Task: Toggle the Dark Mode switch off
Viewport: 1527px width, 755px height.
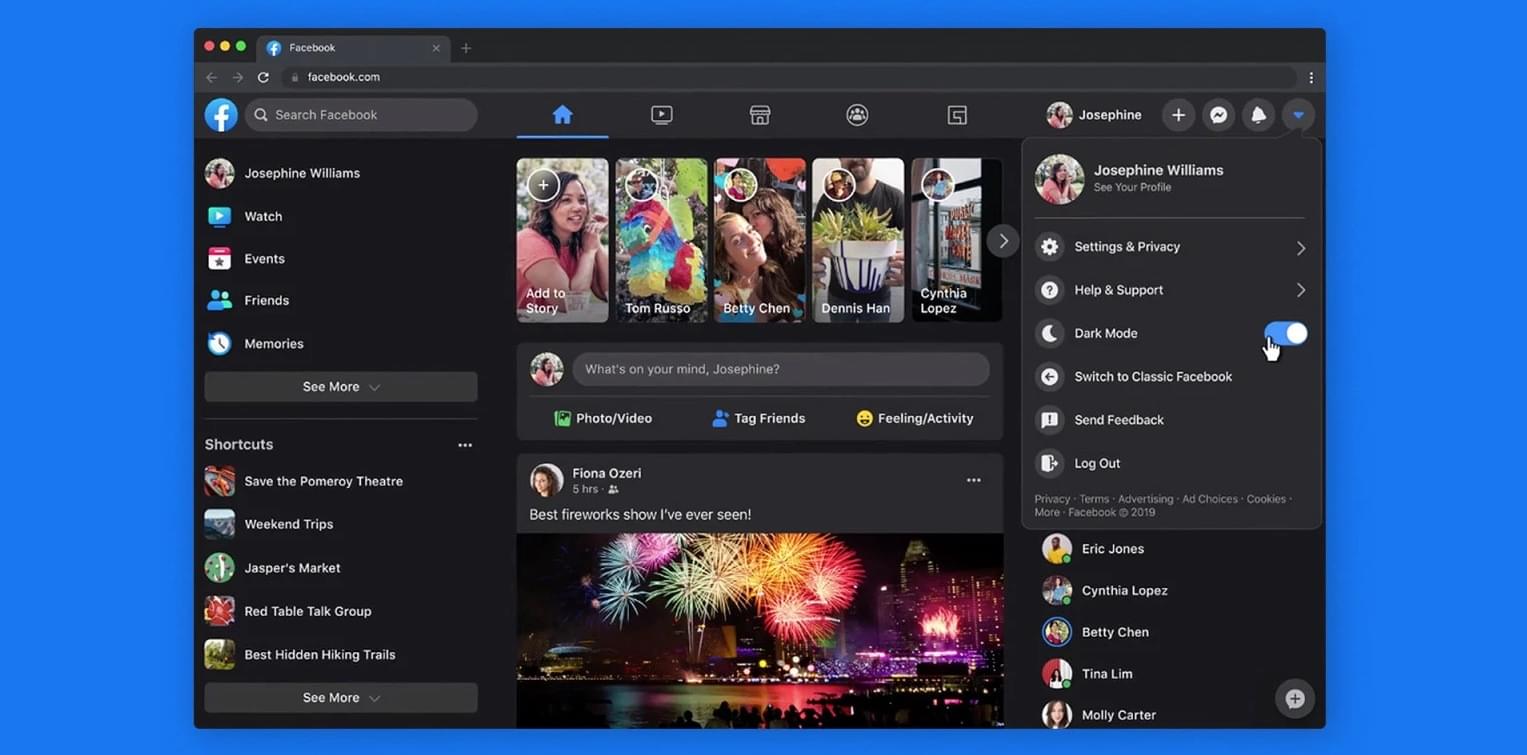Action: pos(1285,333)
